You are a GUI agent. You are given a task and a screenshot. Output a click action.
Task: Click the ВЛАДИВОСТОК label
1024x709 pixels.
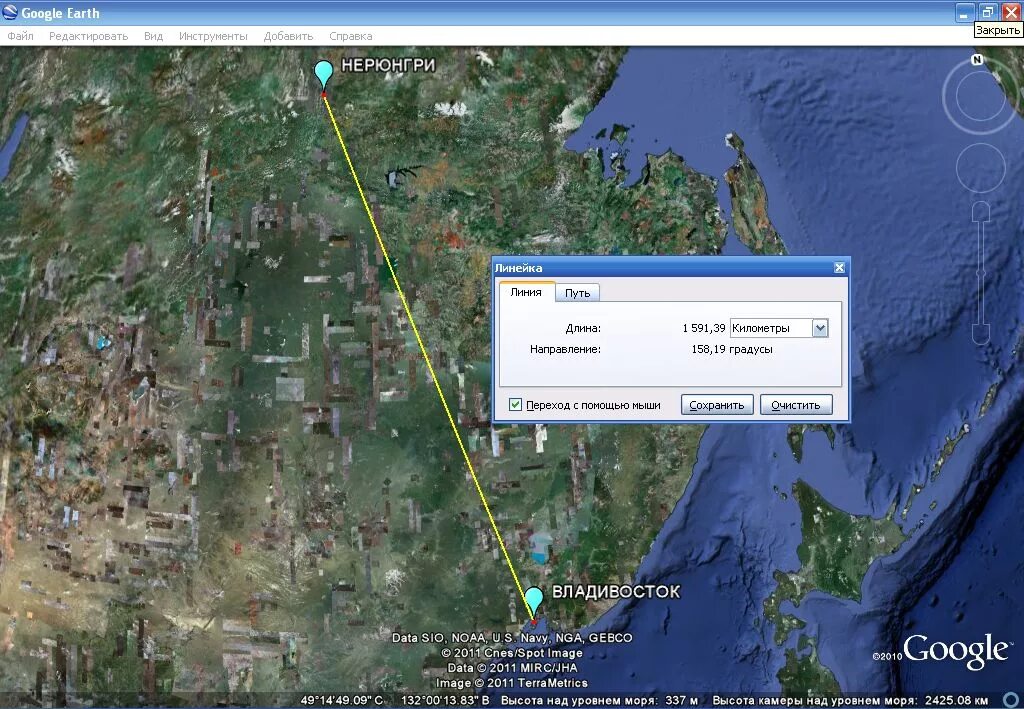point(616,591)
